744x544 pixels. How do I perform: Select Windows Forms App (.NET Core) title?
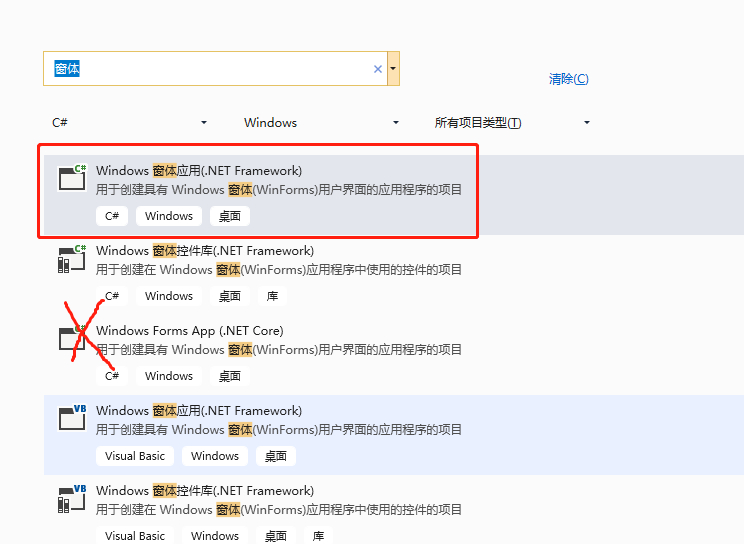click(x=190, y=330)
